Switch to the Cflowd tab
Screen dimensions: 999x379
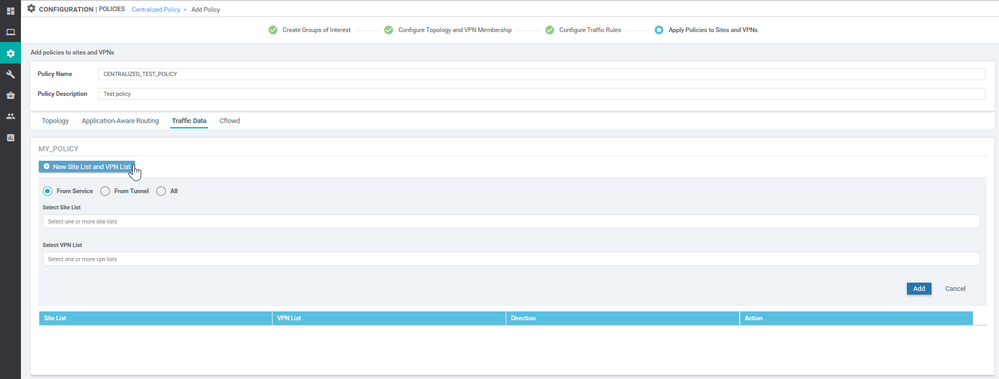(x=230, y=120)
